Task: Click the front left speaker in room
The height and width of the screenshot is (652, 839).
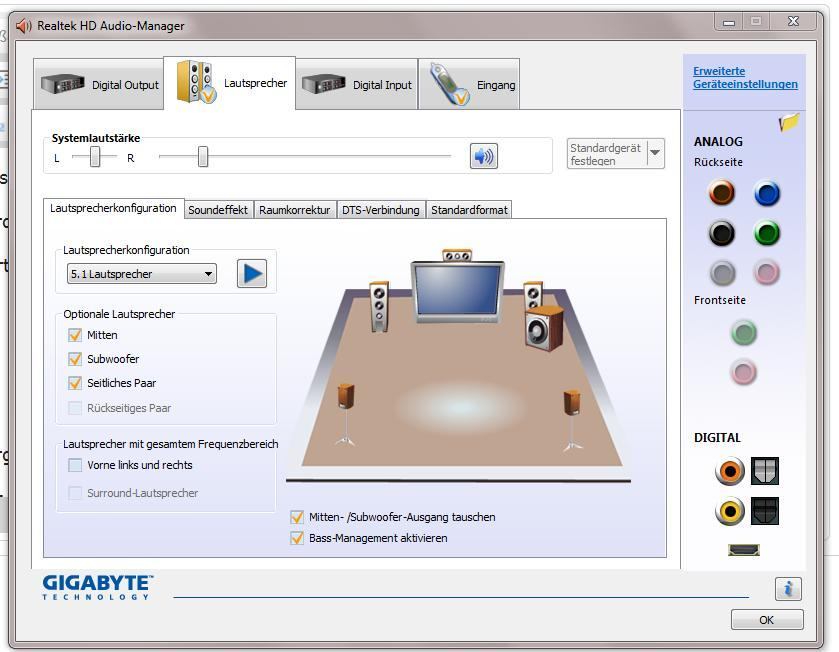Action: click(379, 306)
